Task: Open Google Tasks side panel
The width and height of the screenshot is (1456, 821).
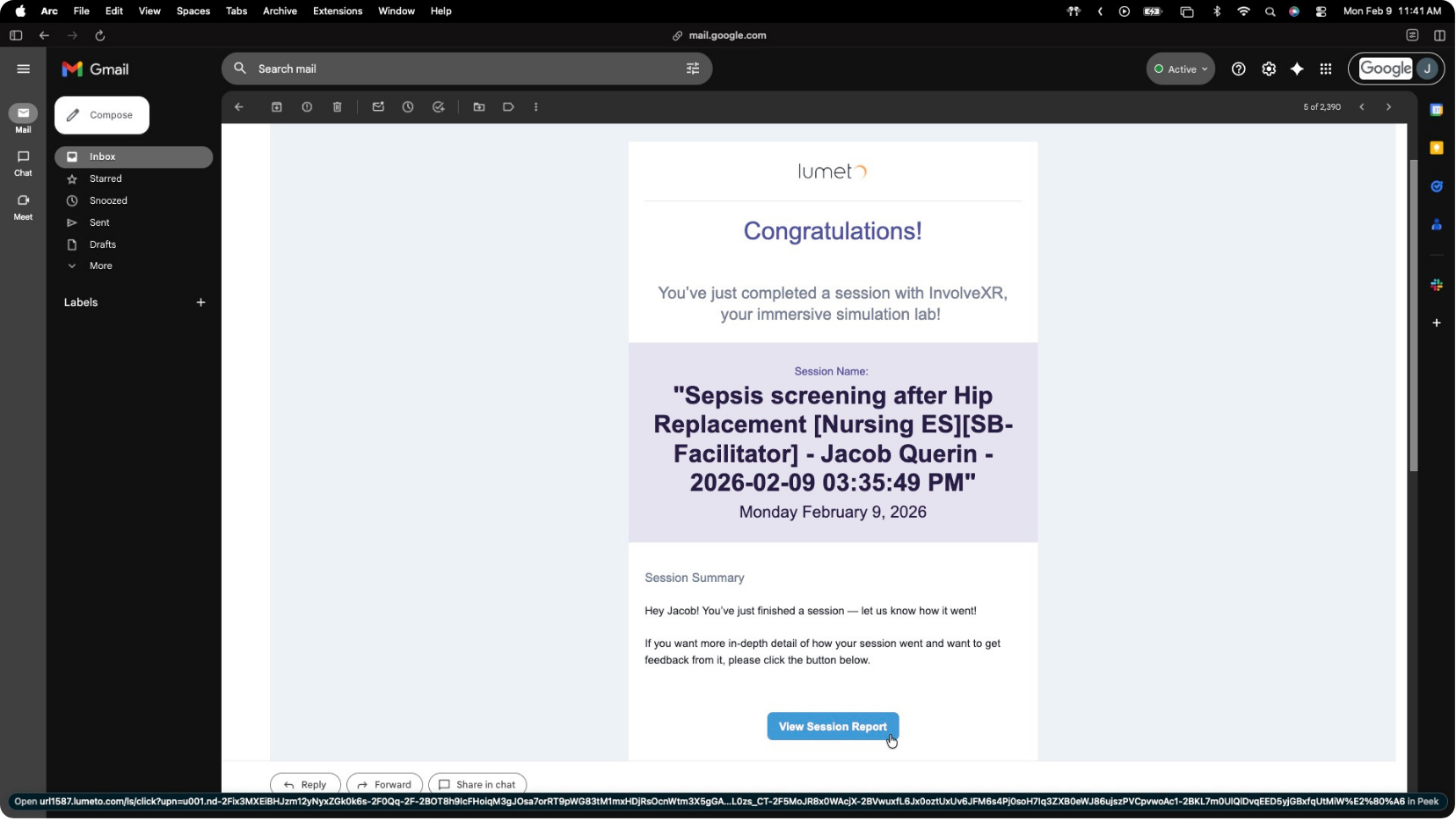Action: click(1437, 186)
